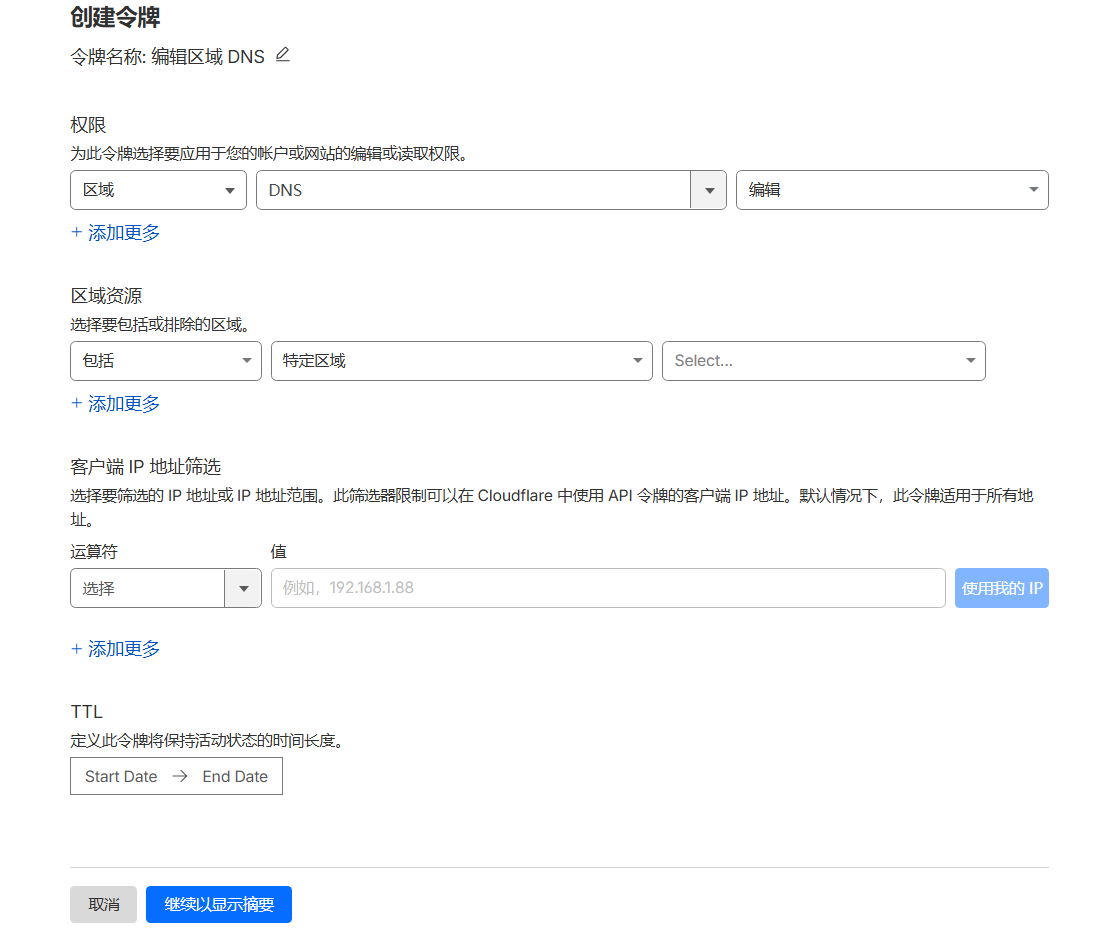
Task: Click 添加更多 under the 权限 section
Action: coord(116,233)
